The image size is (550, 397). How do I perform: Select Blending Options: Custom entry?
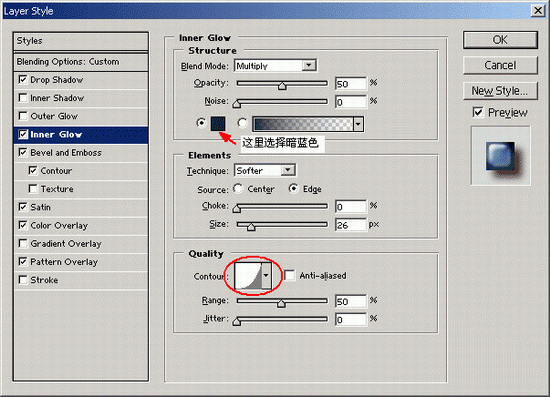[81, 62]
